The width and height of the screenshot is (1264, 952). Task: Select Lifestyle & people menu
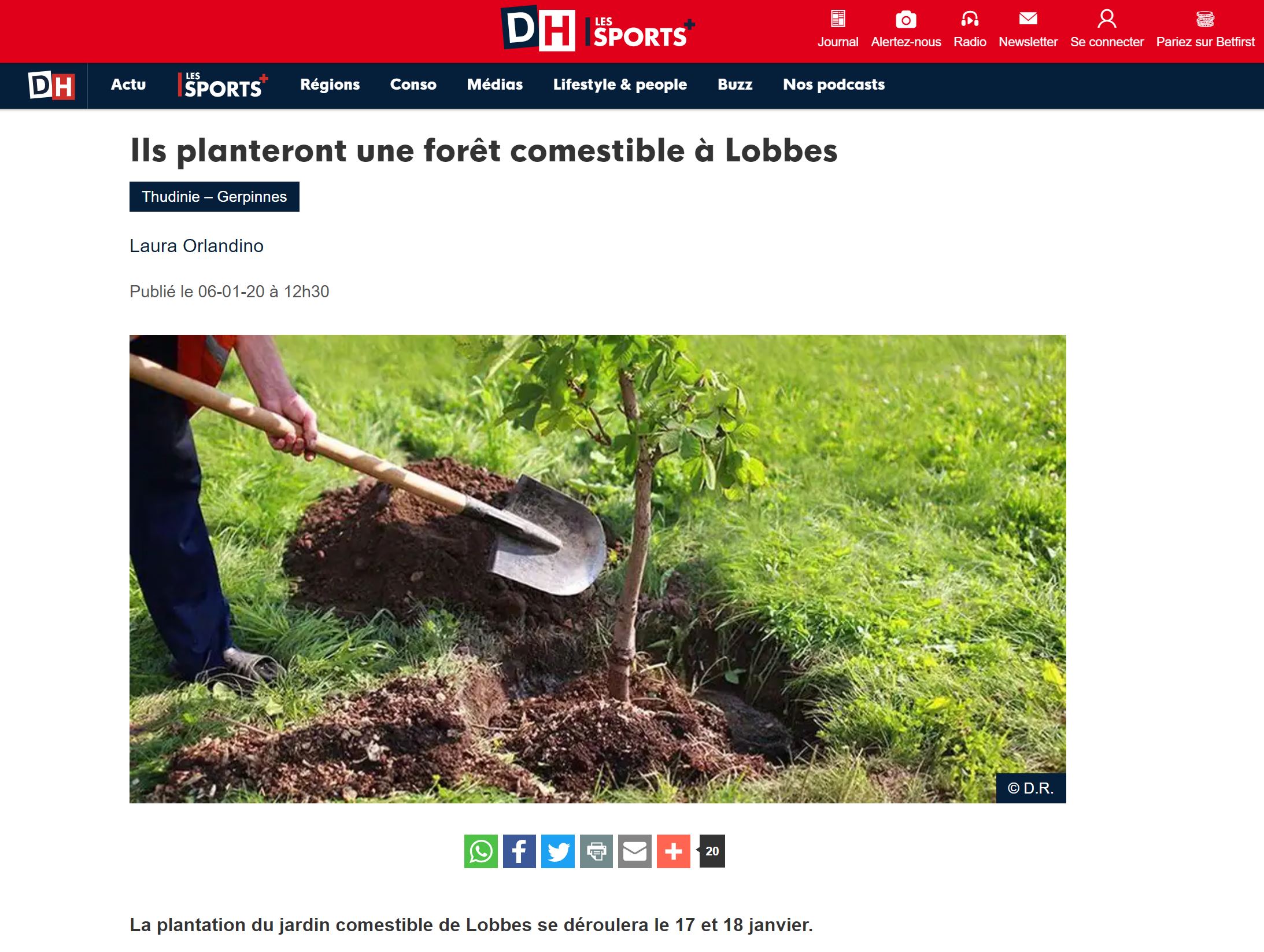coord(620,84)
